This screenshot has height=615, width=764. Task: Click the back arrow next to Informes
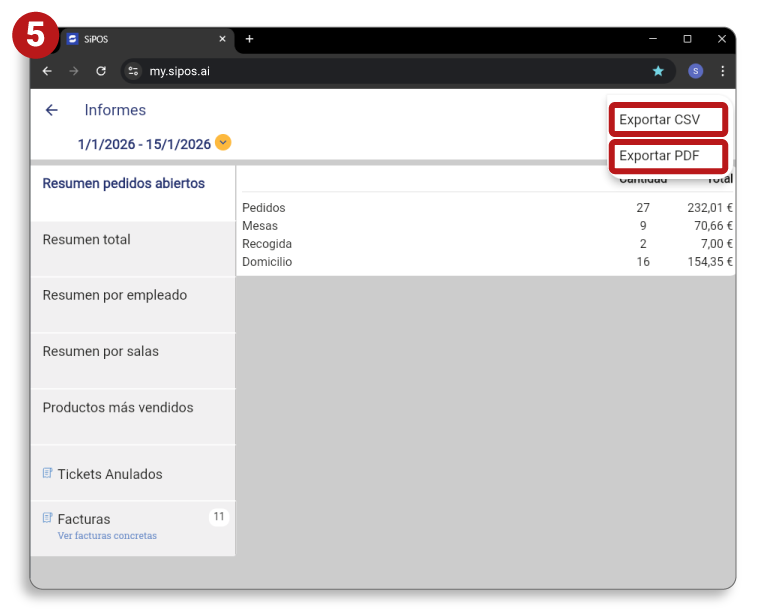point(52,110)
